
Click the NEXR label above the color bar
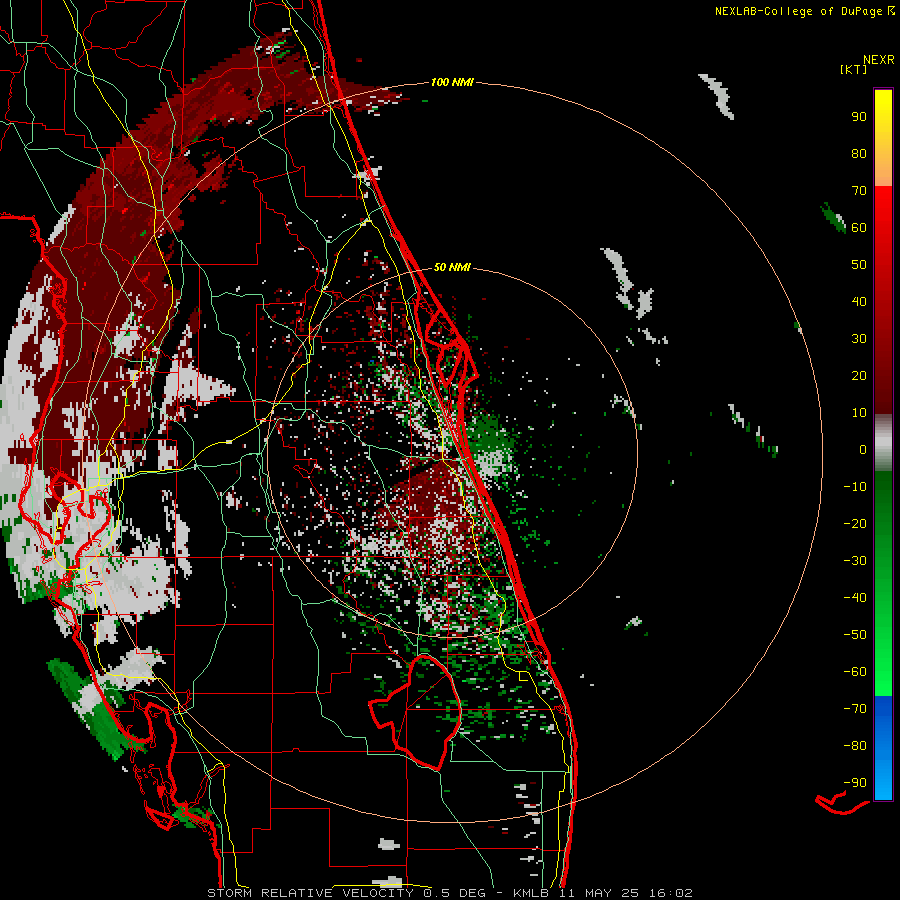click(x=879, y=60)
